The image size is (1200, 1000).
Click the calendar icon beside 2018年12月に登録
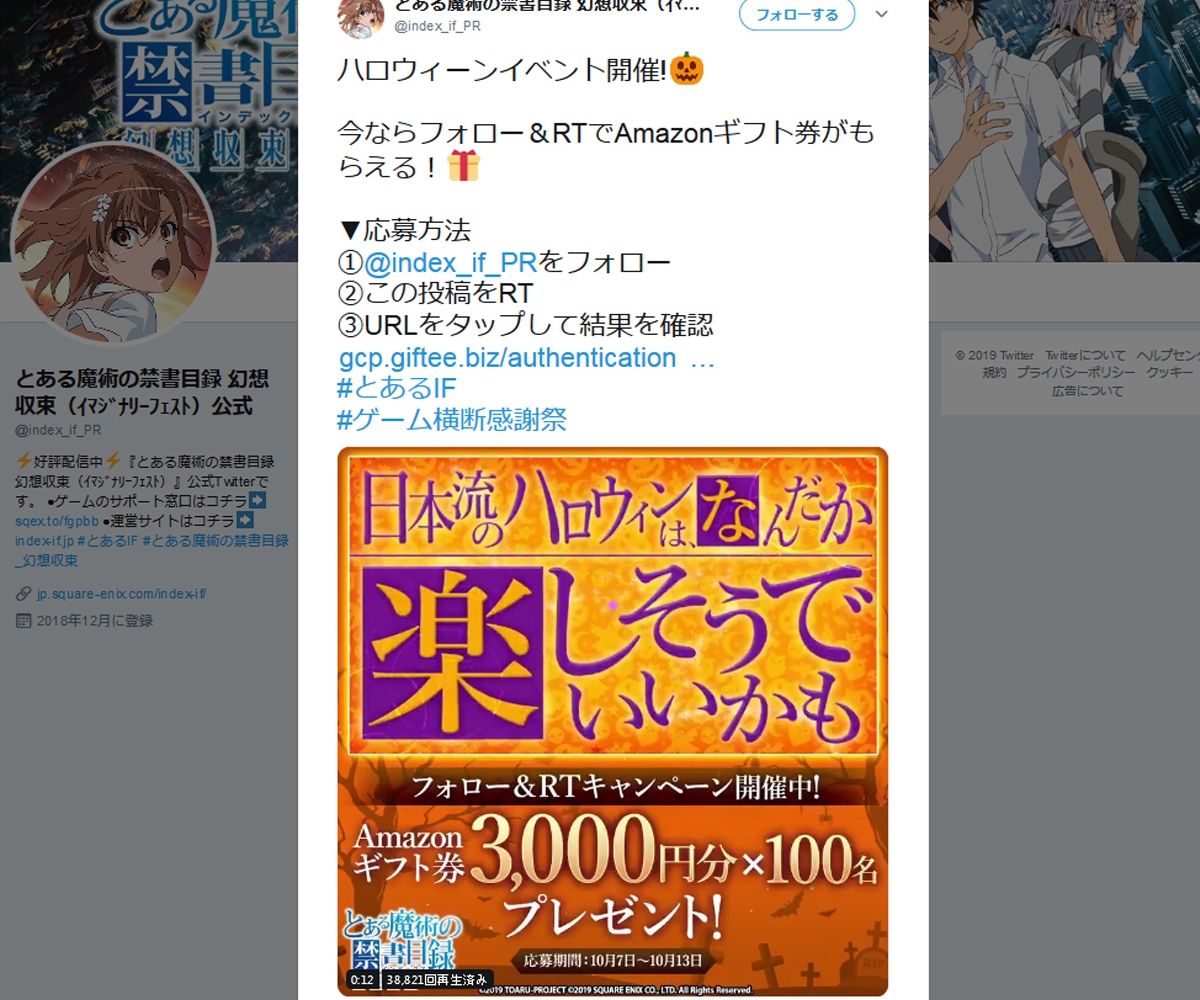[x=24, y=620]
